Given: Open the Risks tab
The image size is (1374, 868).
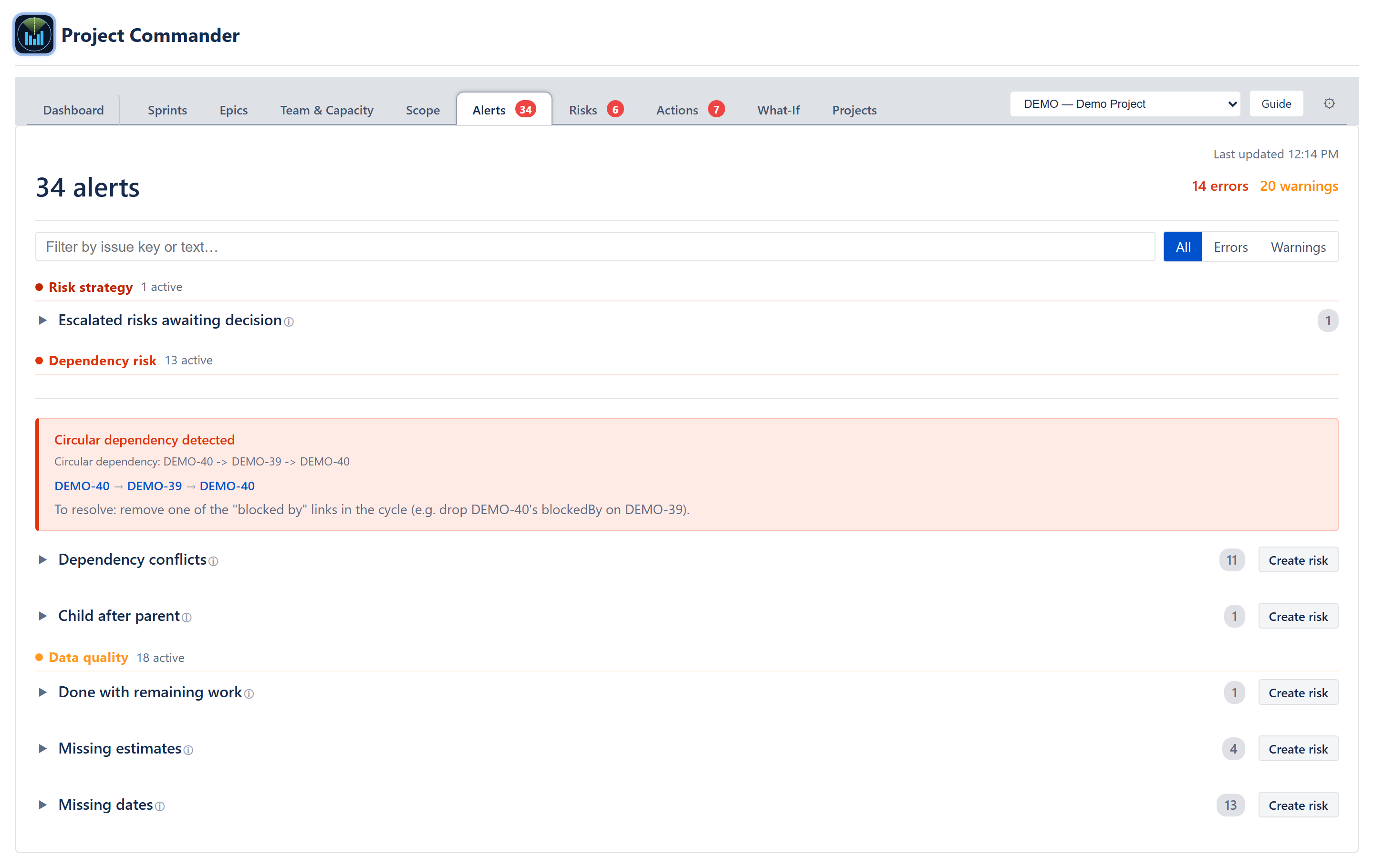Looking at the screenshot, I should pyautogui.click(x=596, y=110).
